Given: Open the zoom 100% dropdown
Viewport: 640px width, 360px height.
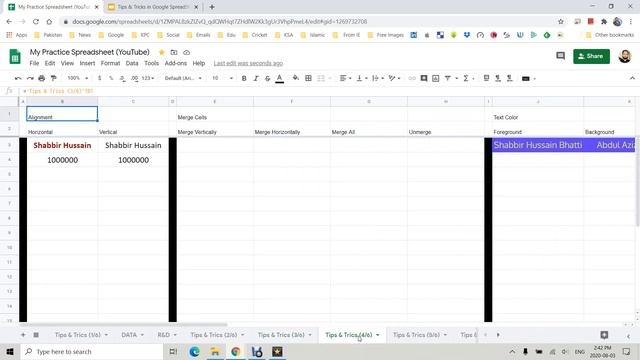Looking at the screenshot, I should tap(78, 78).
